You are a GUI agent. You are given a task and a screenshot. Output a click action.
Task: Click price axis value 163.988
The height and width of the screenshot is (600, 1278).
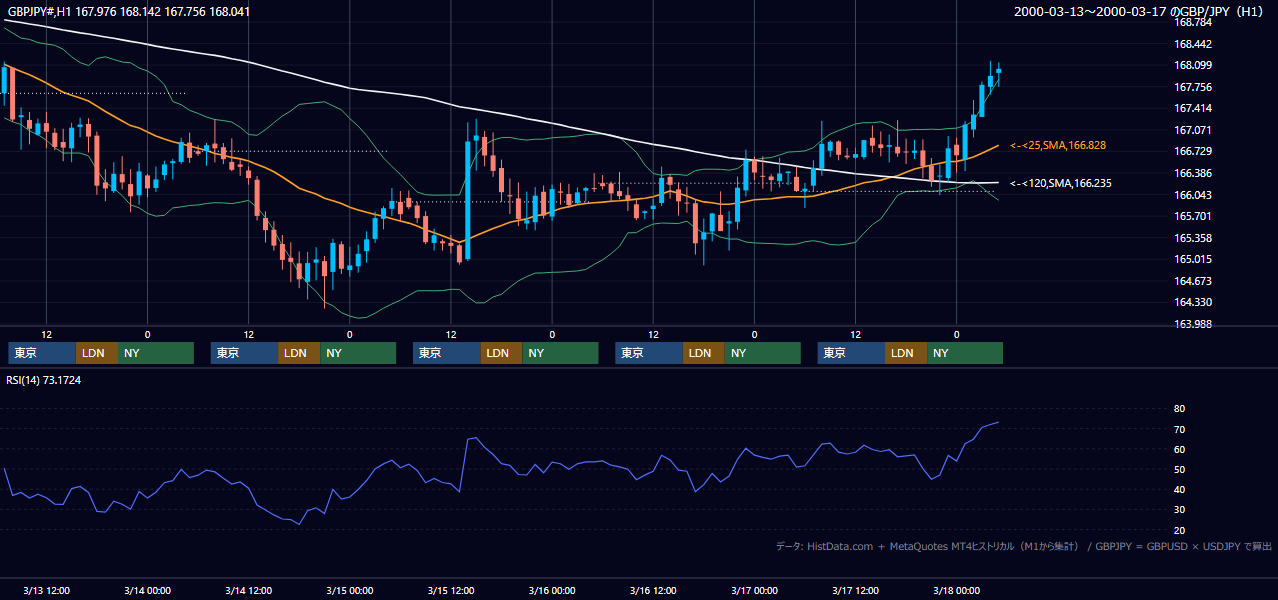pos(1191,325)
